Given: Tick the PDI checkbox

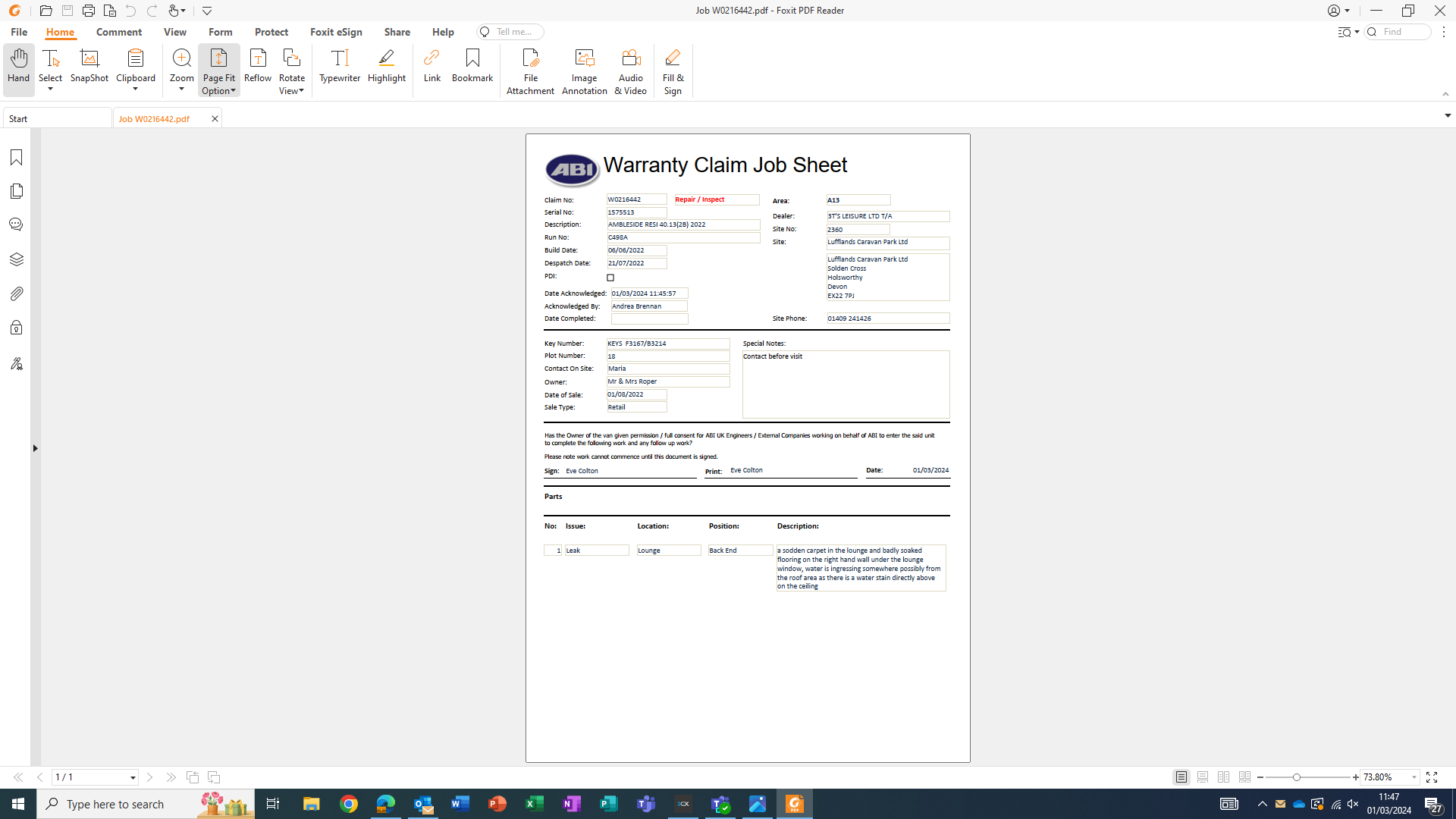Looking at the screenshot, I should coord(610,278).
